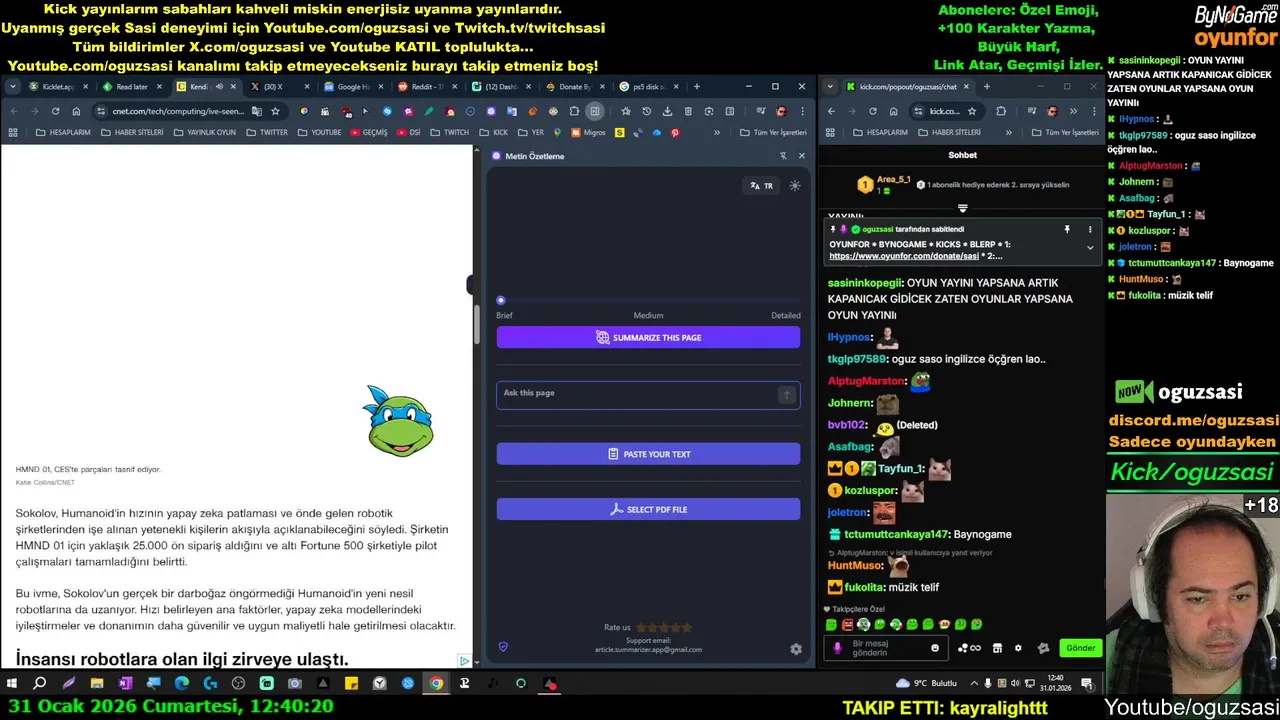This screenshot has width=1280, height=720.
Task: Reload the cnet.com page
Action: (55, 111)
